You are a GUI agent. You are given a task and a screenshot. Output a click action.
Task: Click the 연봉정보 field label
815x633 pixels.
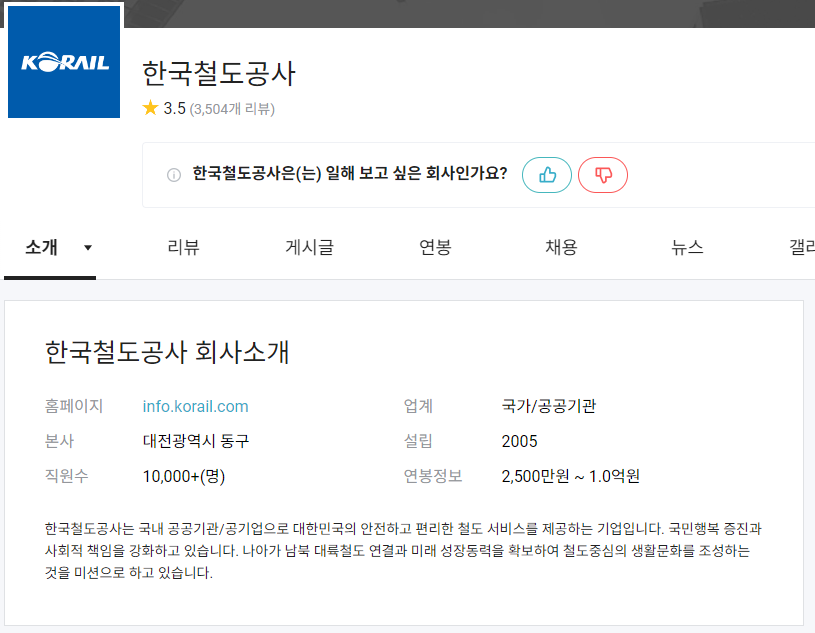432,476
